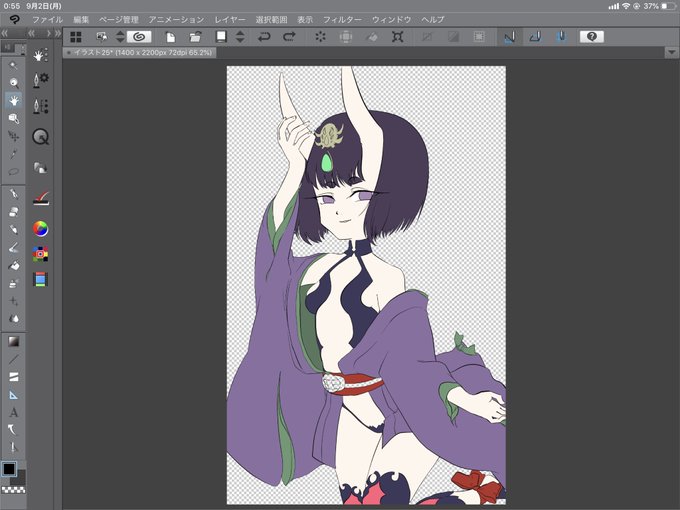The width and height of the screenshot is (680, 510).
Task: Select the Blend droplets tool
Action: point(13,319)
